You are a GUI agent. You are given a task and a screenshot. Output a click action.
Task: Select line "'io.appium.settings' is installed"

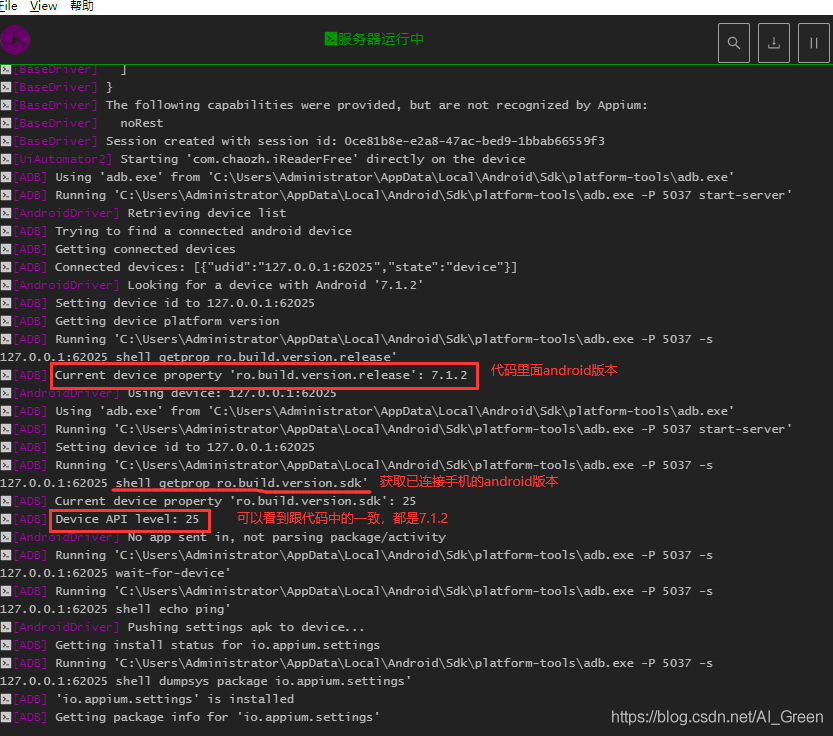pos(175,699)
